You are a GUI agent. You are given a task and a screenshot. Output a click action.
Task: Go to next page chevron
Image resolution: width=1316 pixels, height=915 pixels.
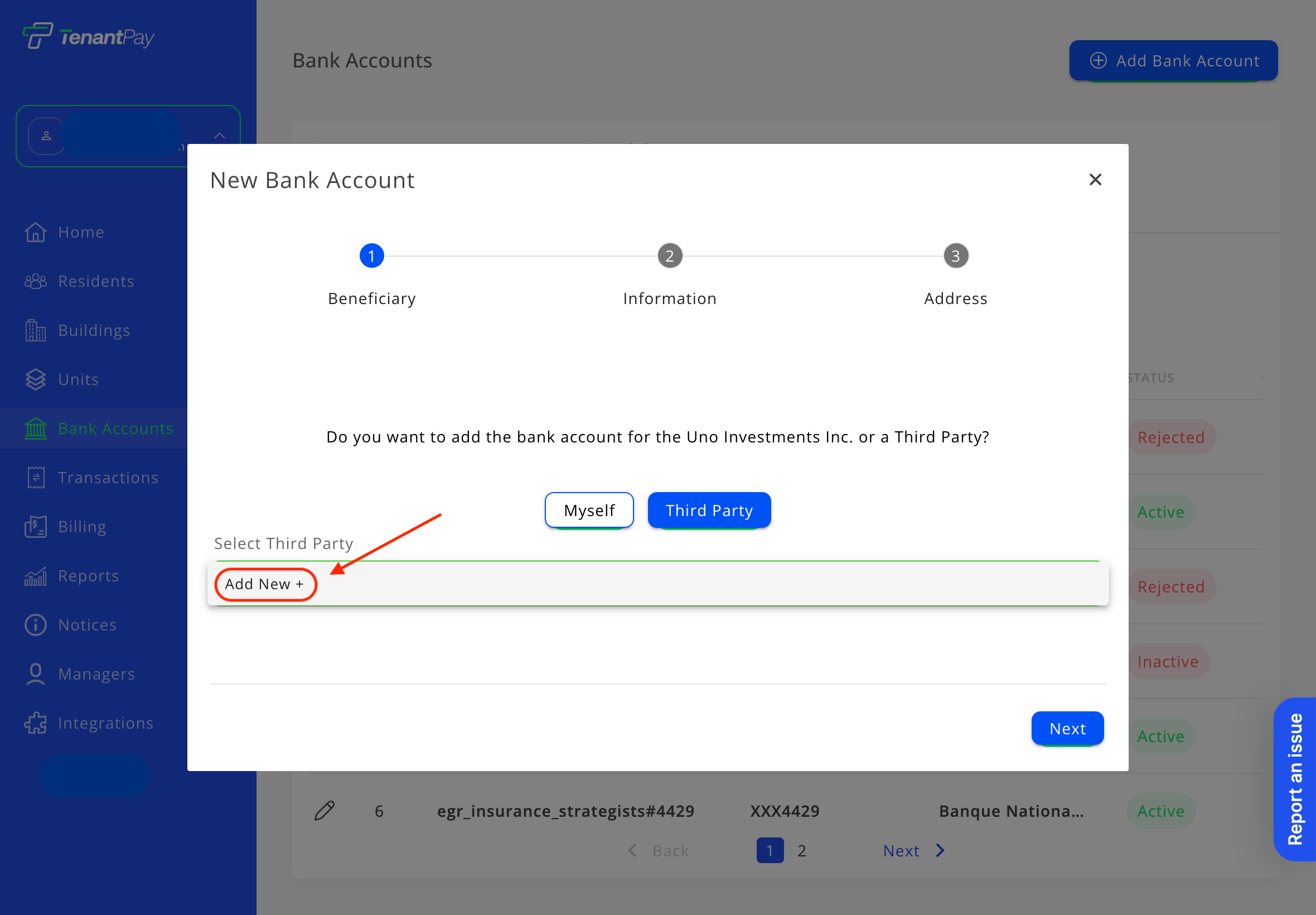pos(940,851)
